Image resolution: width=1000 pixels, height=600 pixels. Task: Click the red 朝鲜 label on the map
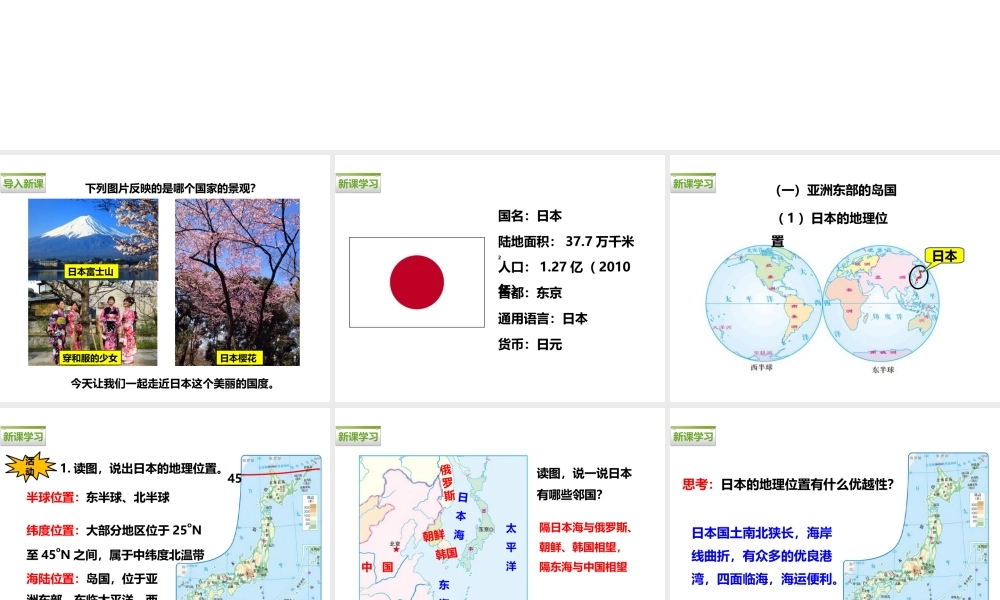pos(433,536)
